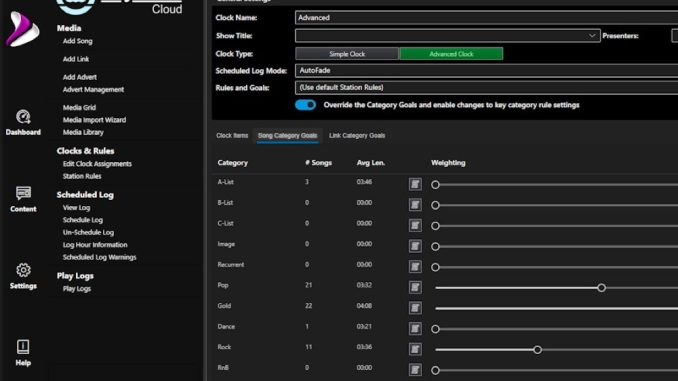Switch to the Clock Items tab
This screenshot has width=678, height=381.
click(232, 135)
